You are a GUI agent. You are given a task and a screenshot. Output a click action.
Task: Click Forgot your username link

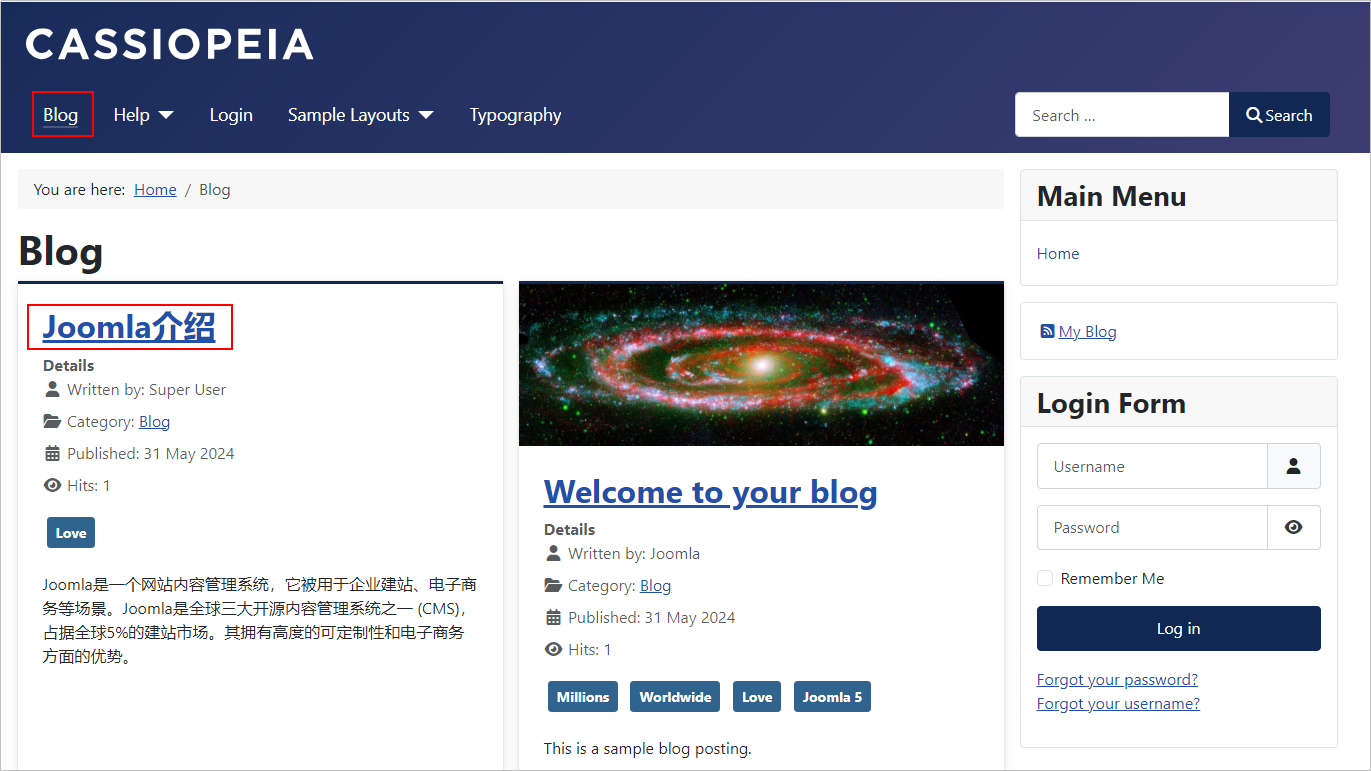[x=1118, y=703]
